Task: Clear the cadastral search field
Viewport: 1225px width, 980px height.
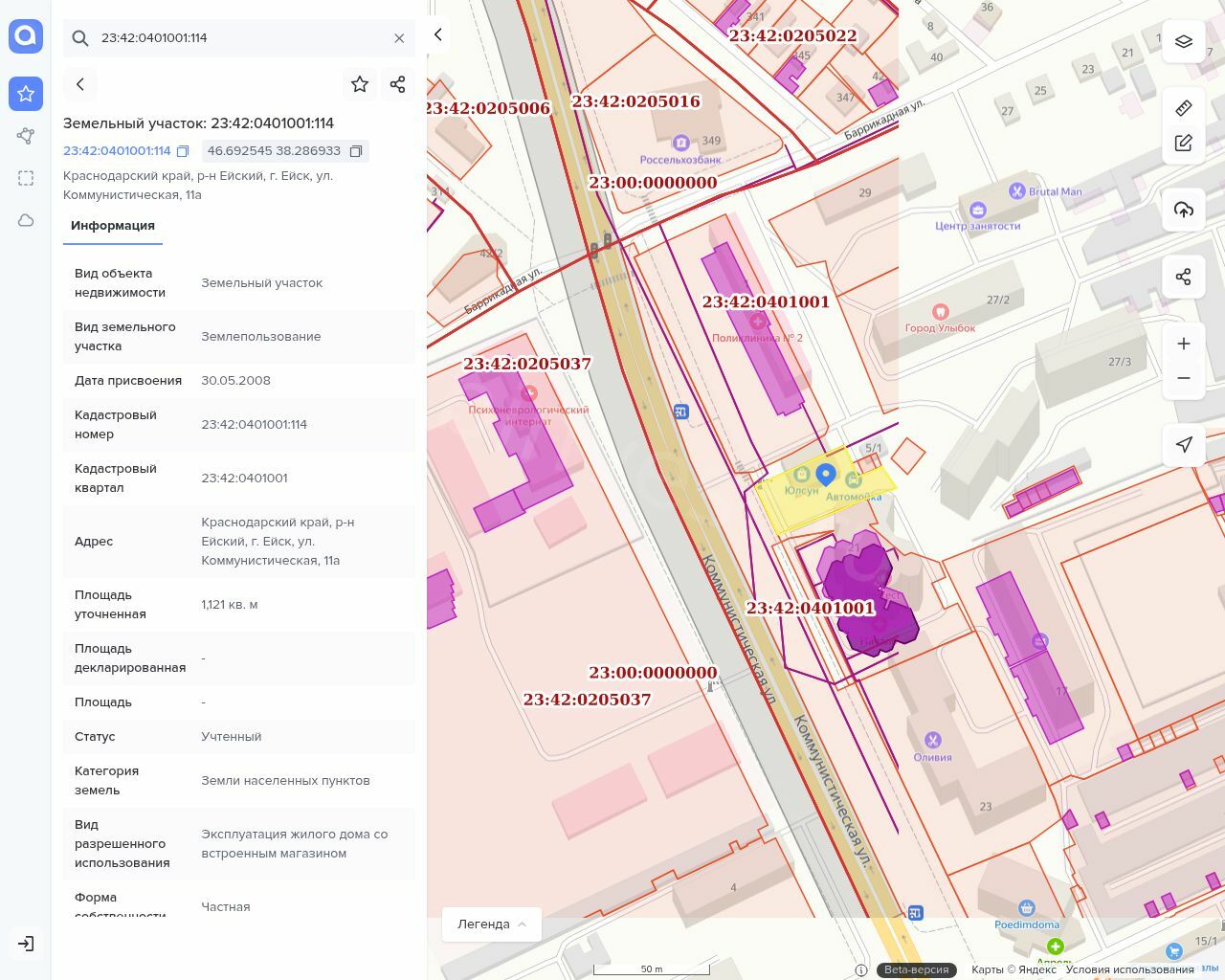Action: 399,38
